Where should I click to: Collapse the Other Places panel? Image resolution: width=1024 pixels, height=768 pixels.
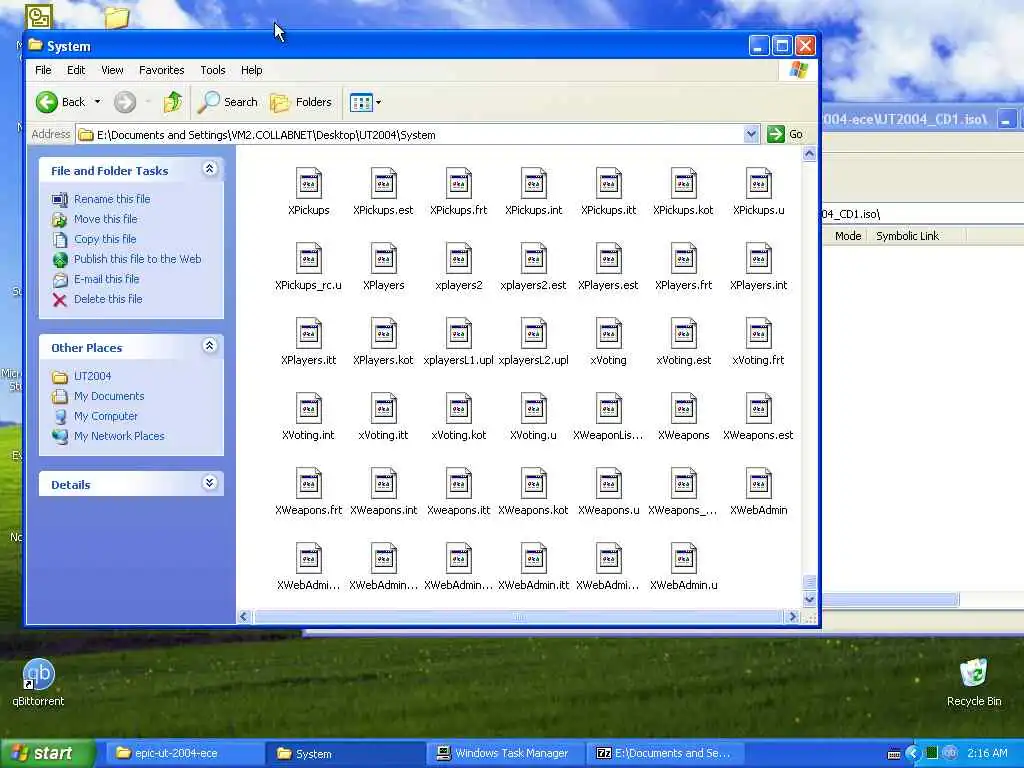(210, 346)
